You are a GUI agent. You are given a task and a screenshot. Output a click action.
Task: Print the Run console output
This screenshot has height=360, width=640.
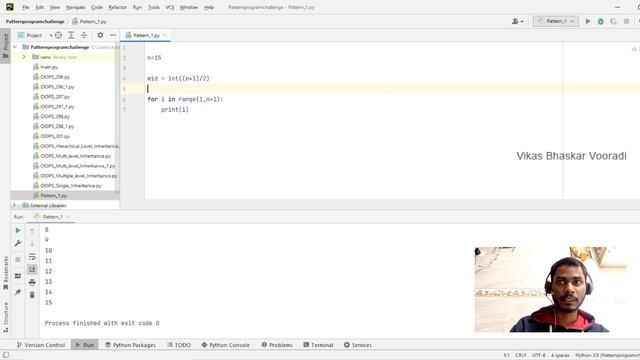tap(32, 282)
